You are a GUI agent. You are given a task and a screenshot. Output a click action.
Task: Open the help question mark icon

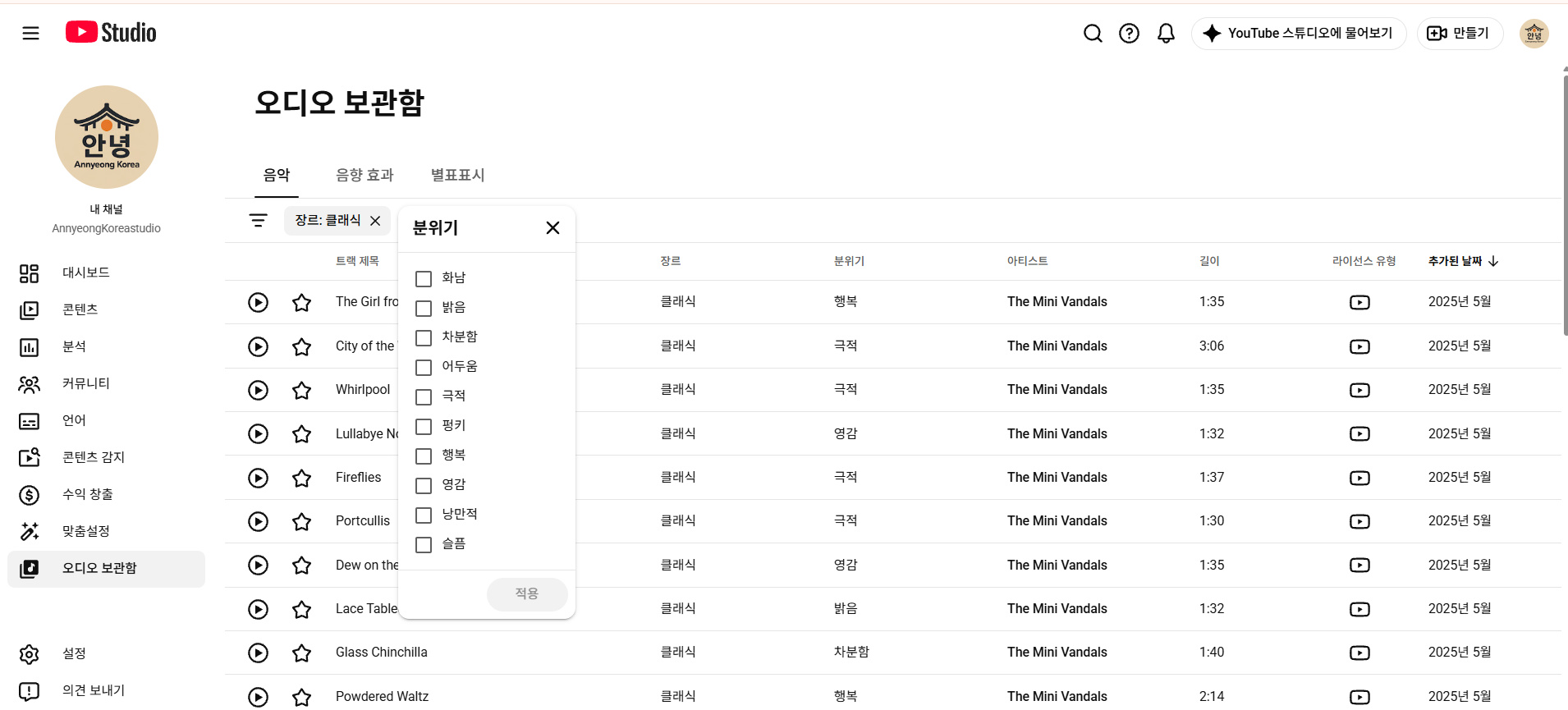[x=1129, y=33]
